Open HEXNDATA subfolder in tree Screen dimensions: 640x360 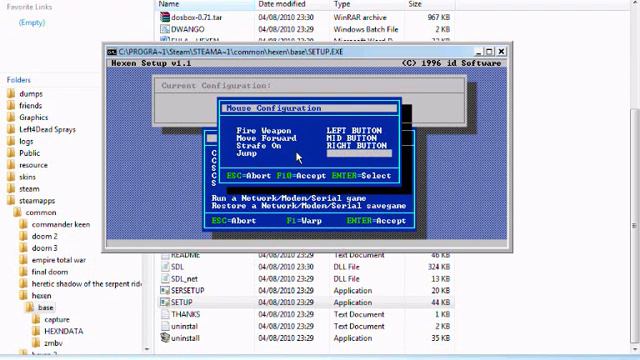click(64, 331)
